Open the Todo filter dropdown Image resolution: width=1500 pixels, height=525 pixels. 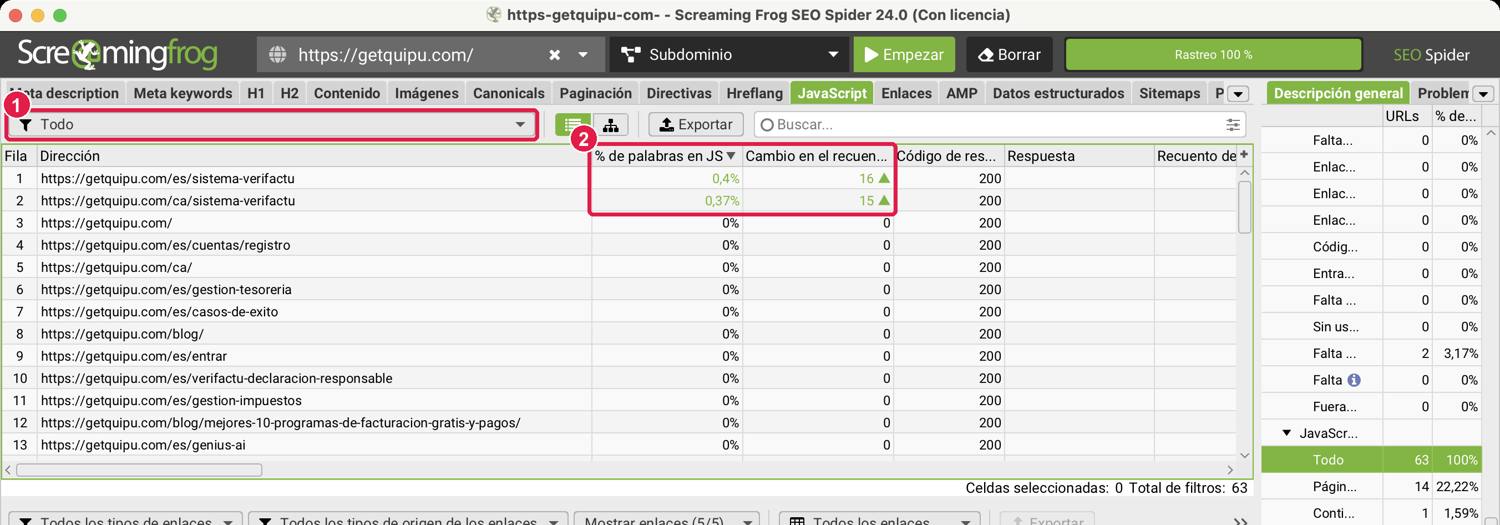(x=272, y=125)
